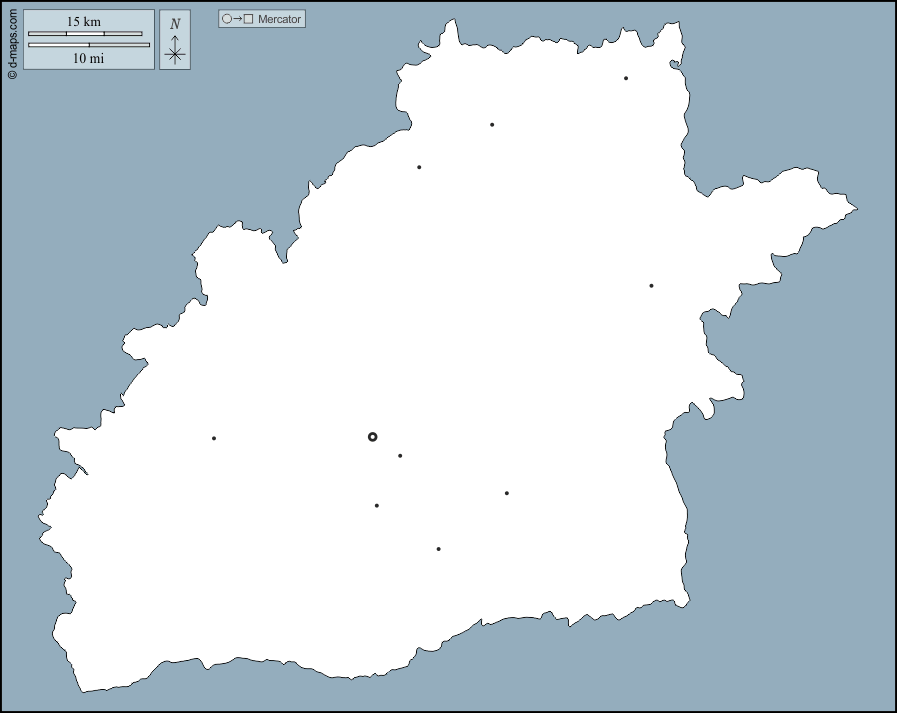Click the kilometre scale bar graphic
Viewport: 897px width, 713px height.
85,34
